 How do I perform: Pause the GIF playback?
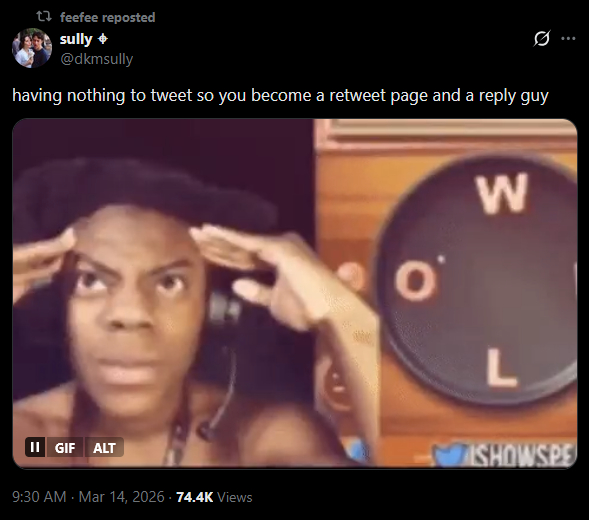(35, 447)
